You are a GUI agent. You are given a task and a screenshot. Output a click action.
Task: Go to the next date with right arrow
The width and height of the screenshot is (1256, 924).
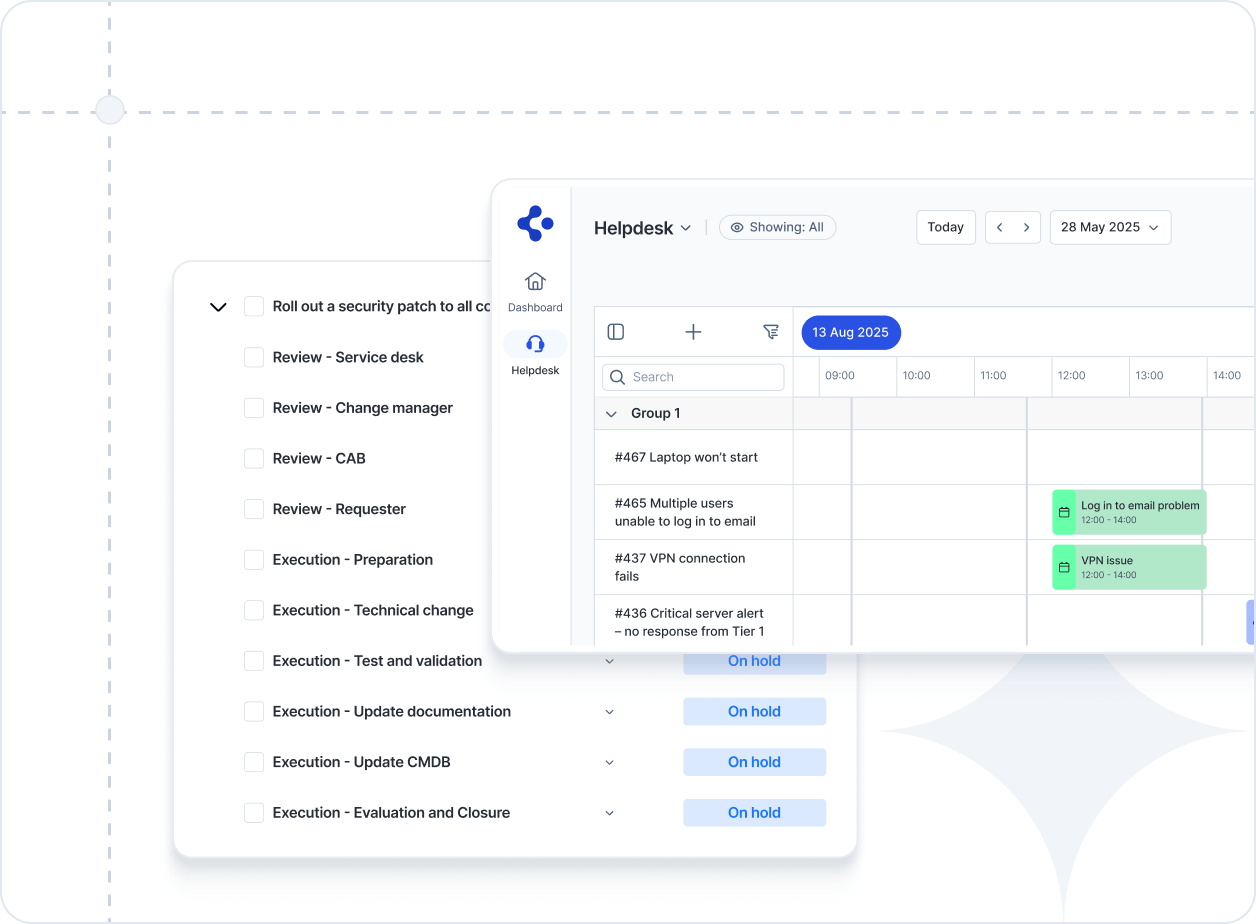click(x=1026, y=227)
